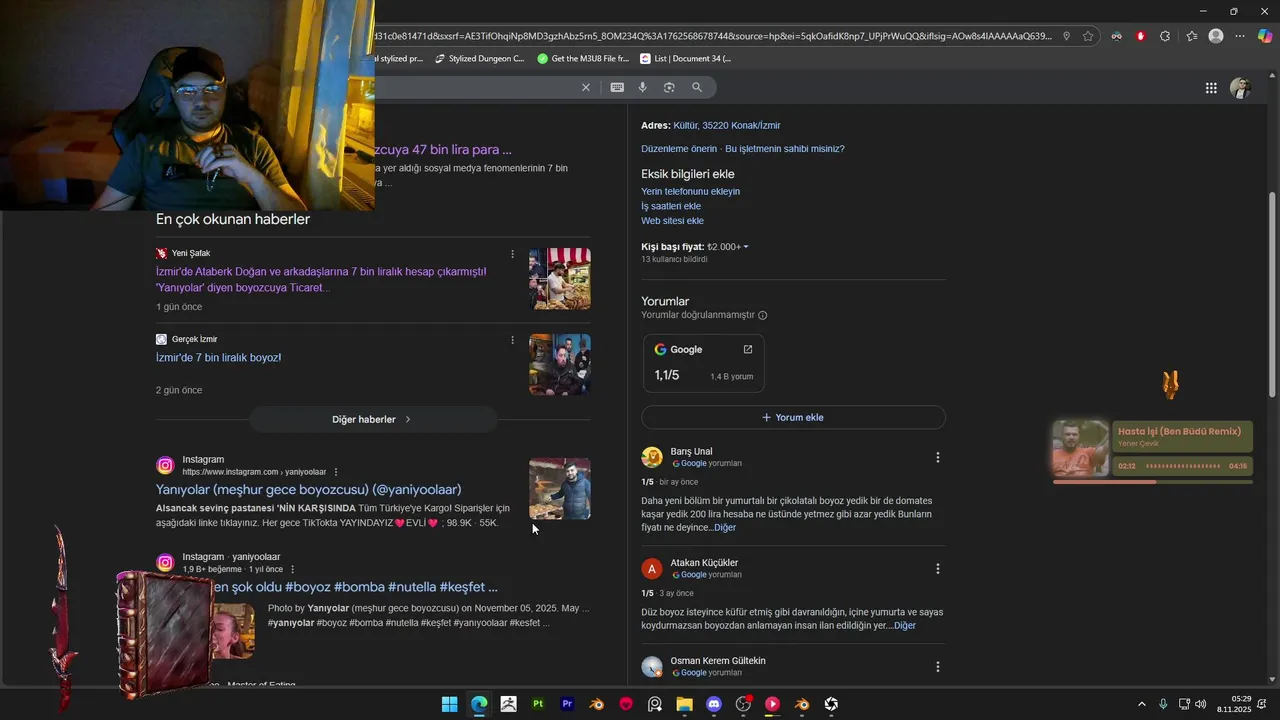Open the Edge favorites list
This screenshot has height=720, width=1280.
(x=1191, y=36)
